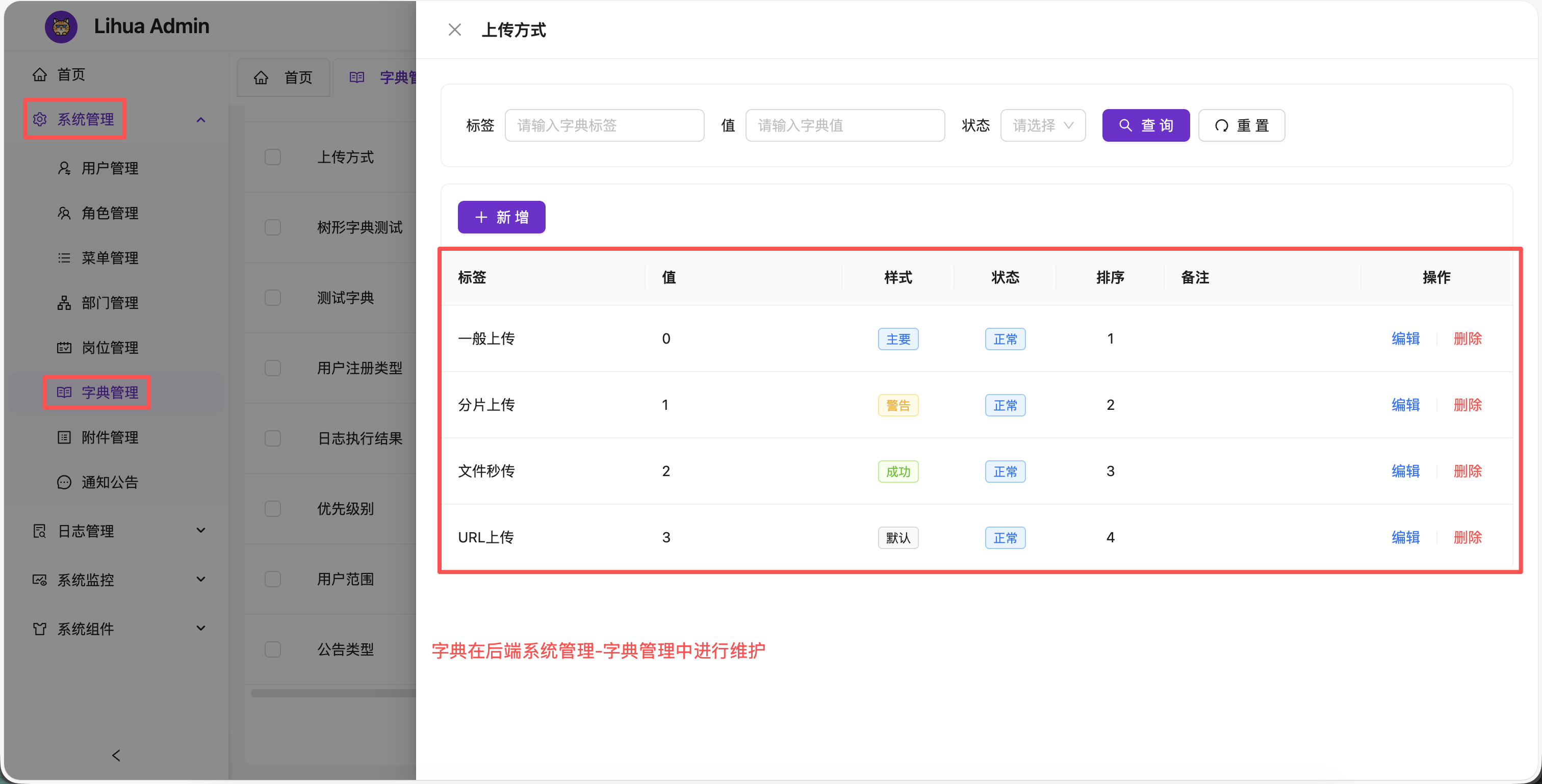Open 菜单管理 in the sidebar
This screenshot has width=1542, height=784.
(110, 258)
